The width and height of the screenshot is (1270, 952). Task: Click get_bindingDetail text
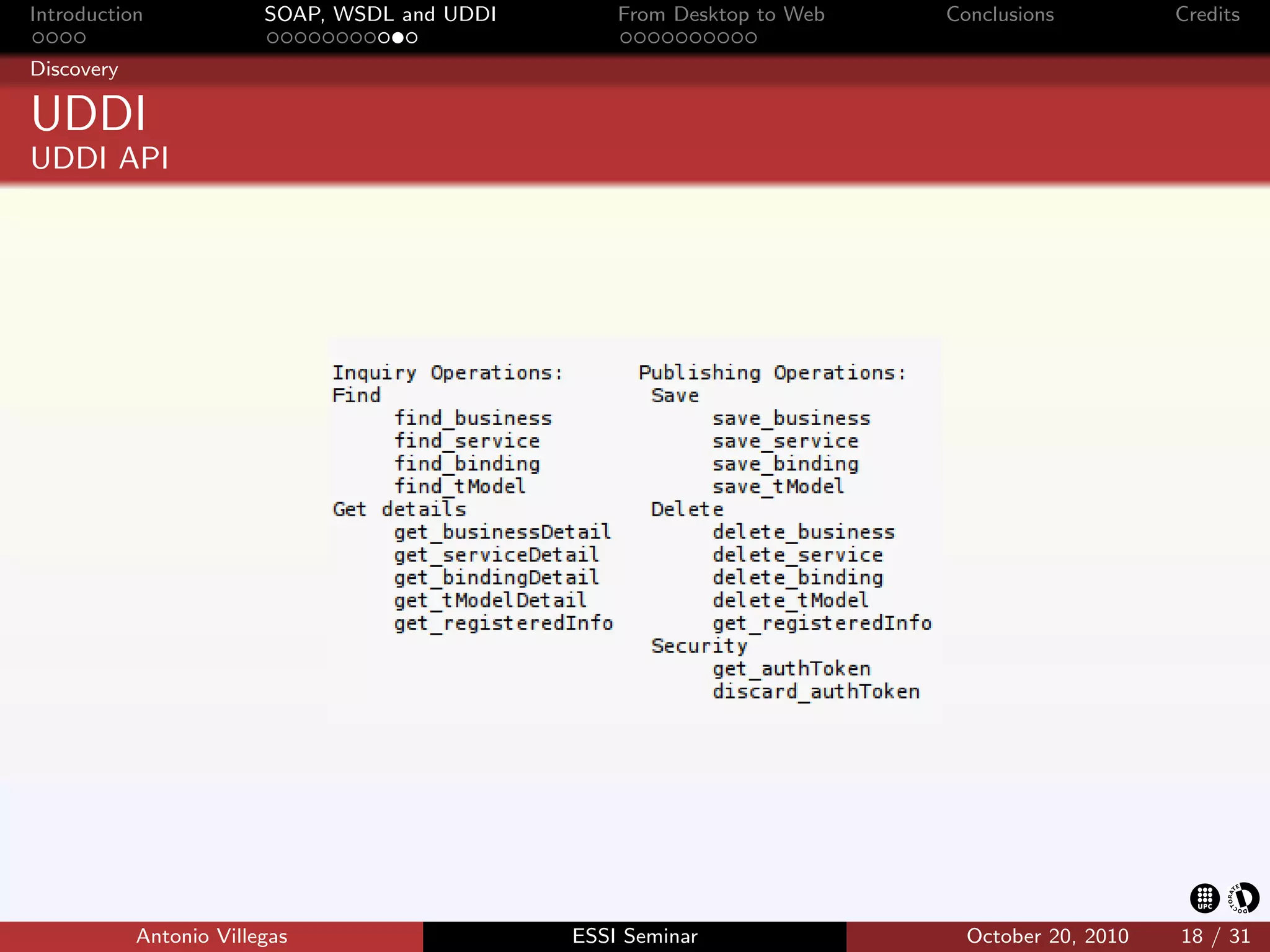point(497,578)
